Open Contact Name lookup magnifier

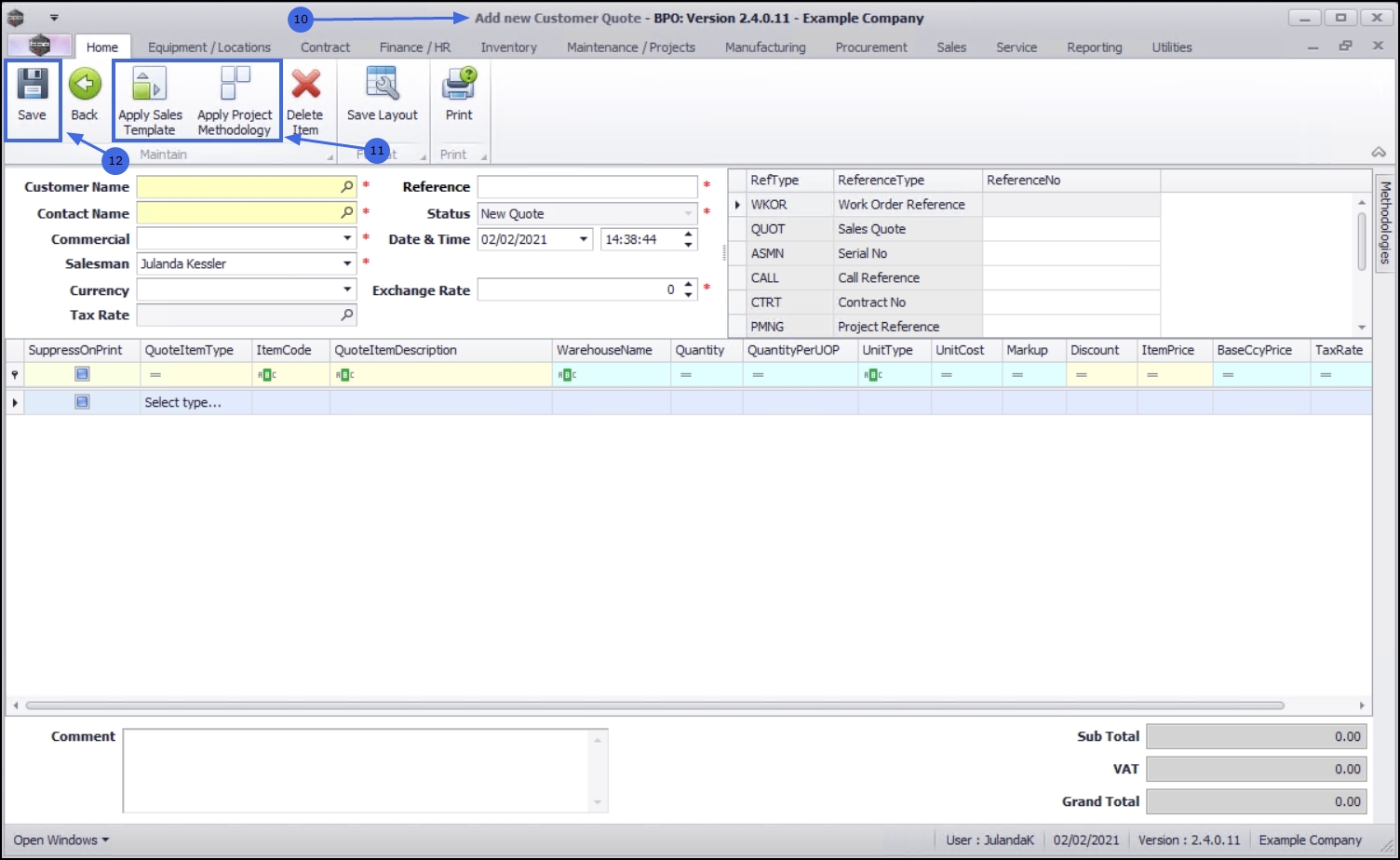tap(347, 213)
